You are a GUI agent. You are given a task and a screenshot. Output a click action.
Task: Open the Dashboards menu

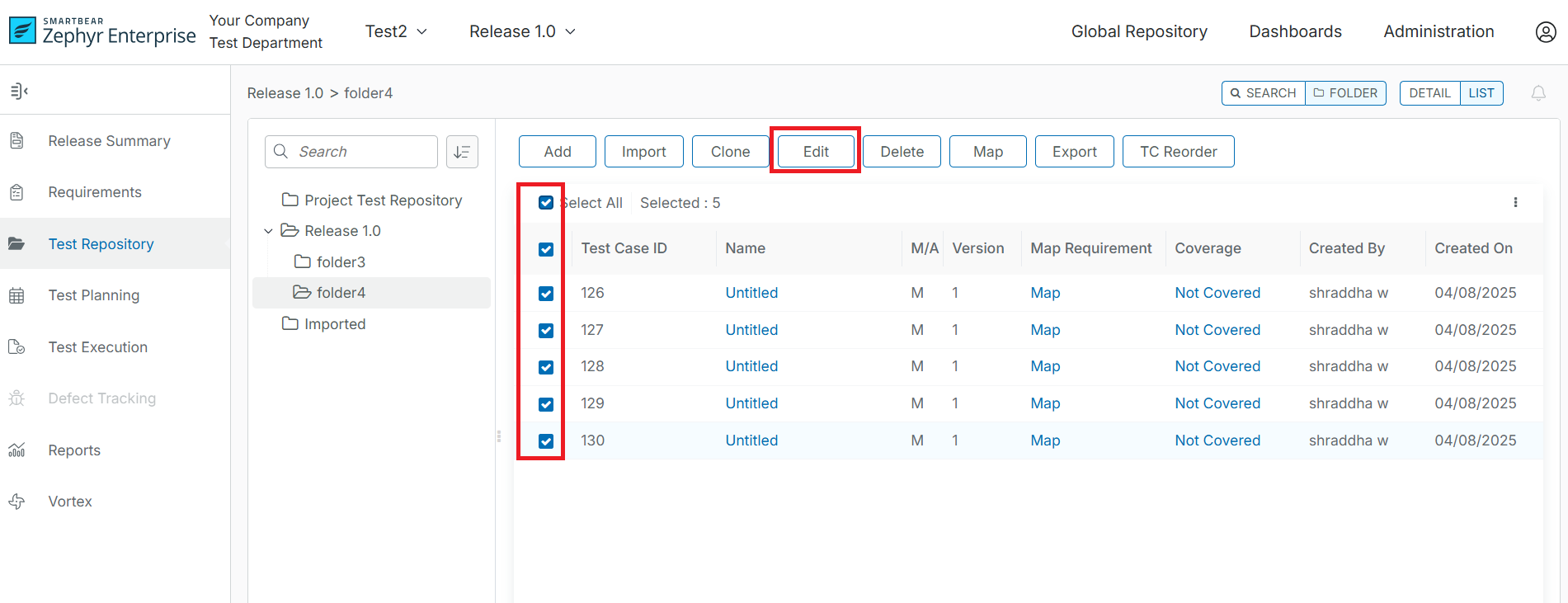(x=1295, y=31)
